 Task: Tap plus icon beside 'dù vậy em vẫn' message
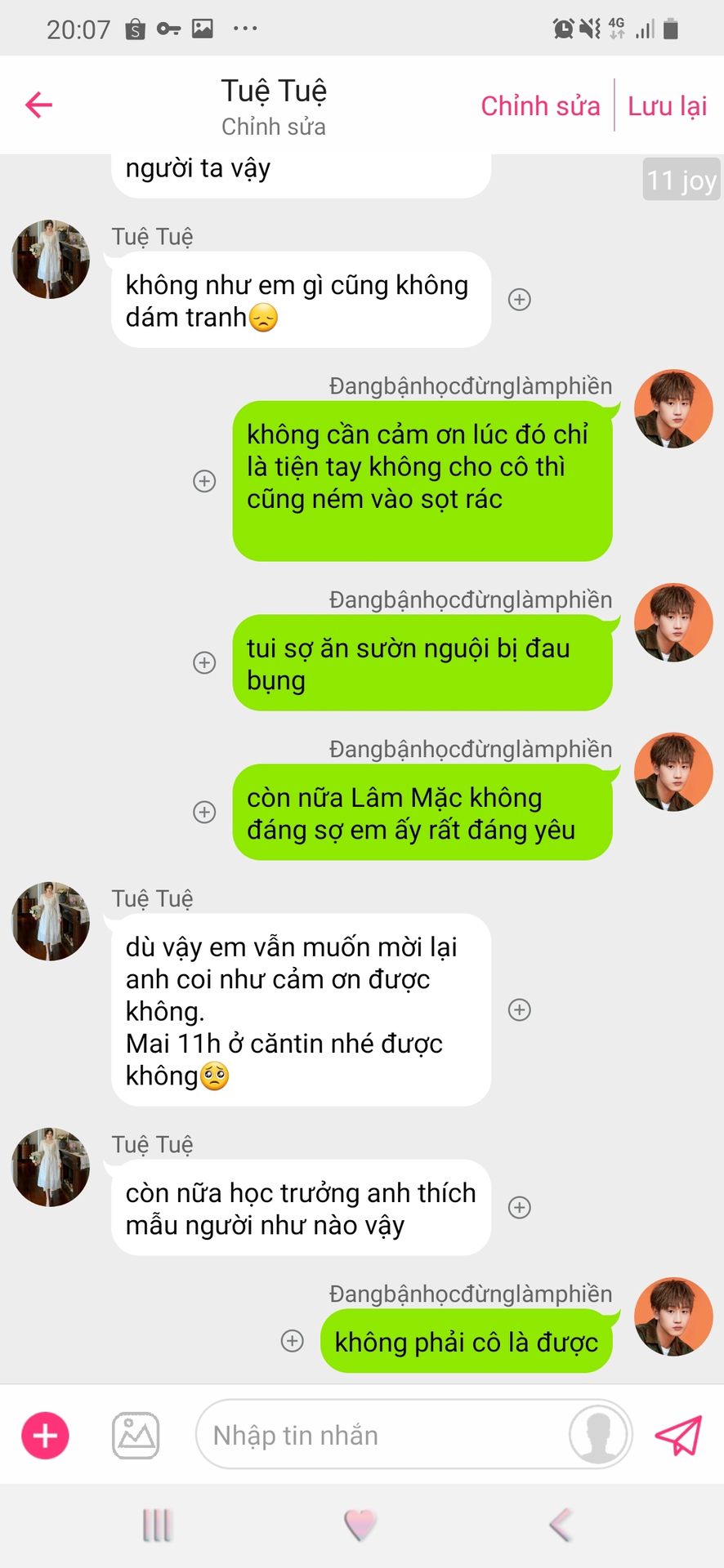[520, 1010]
